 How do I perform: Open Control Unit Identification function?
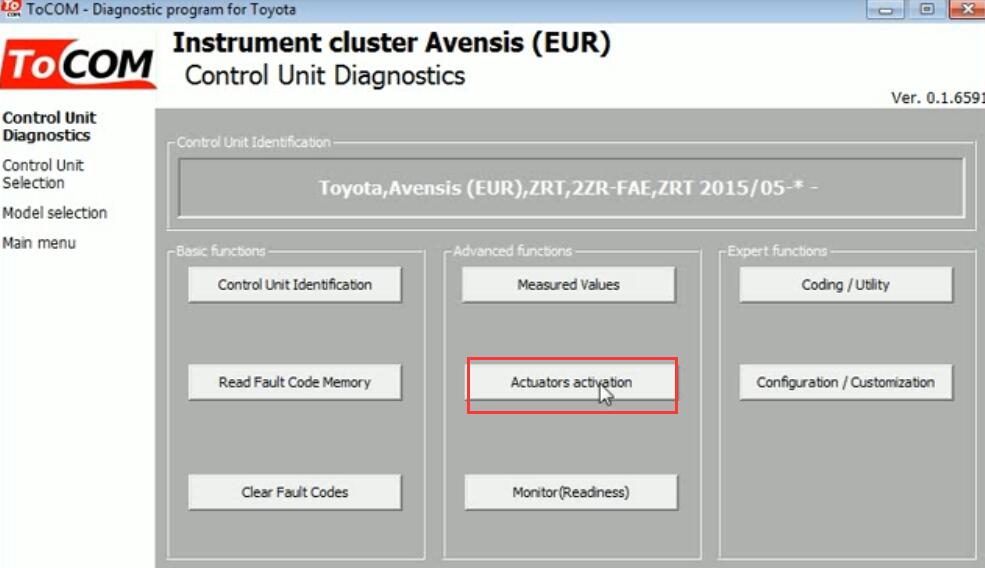click(294, 285)
